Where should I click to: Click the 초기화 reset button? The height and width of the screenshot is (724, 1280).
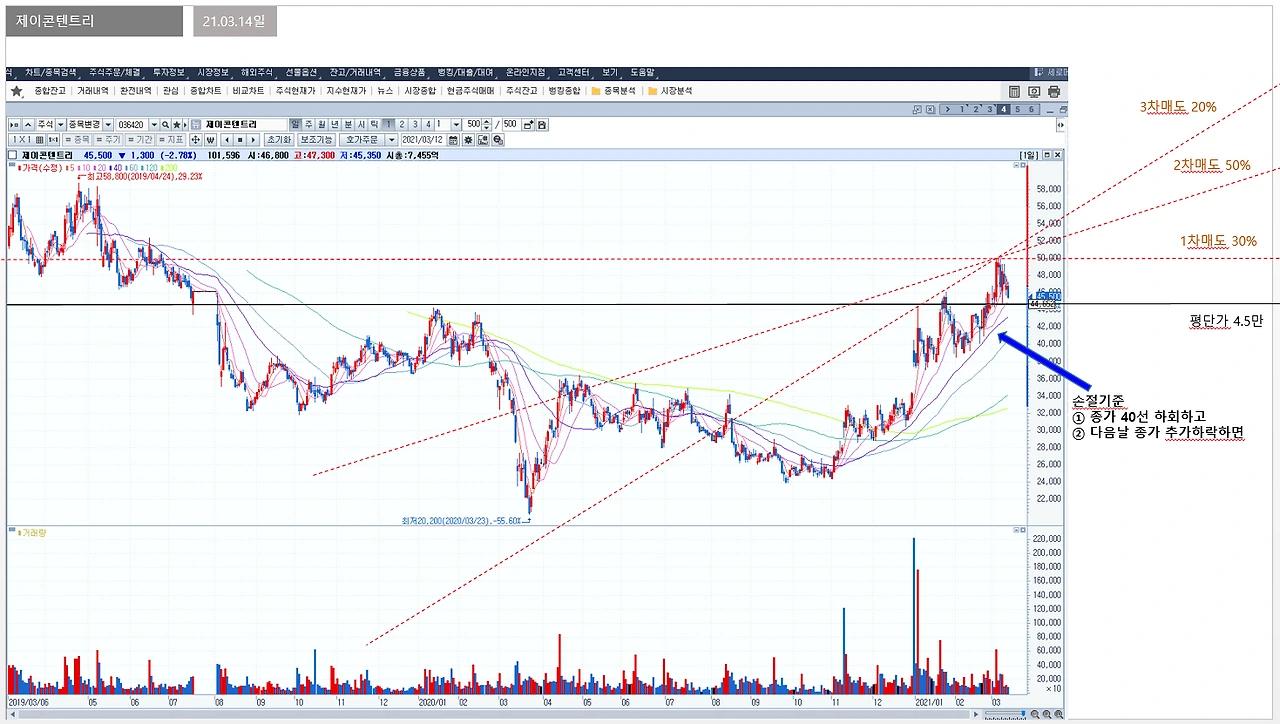point(280,140)
